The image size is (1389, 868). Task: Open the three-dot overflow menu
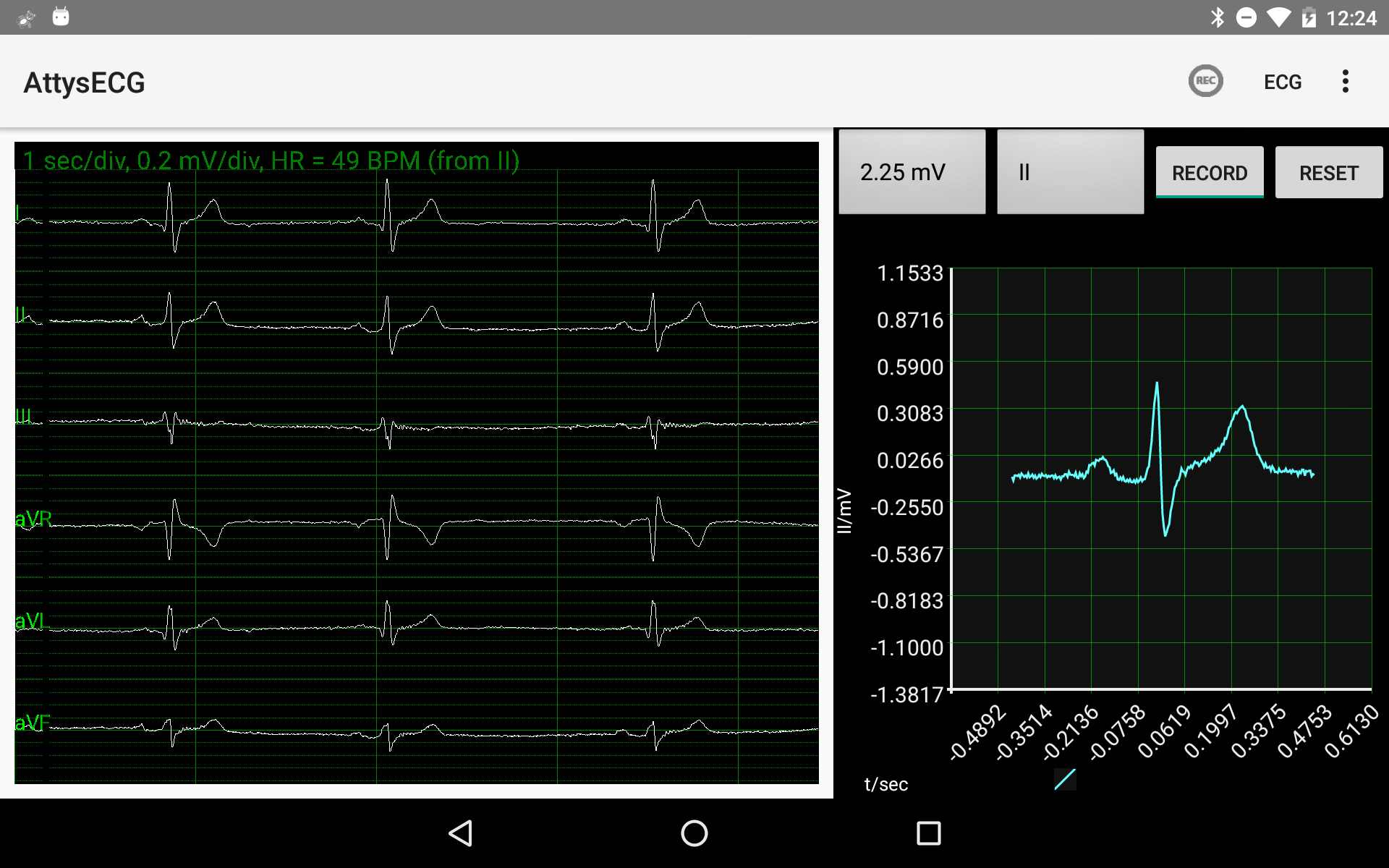(1345, 81)
